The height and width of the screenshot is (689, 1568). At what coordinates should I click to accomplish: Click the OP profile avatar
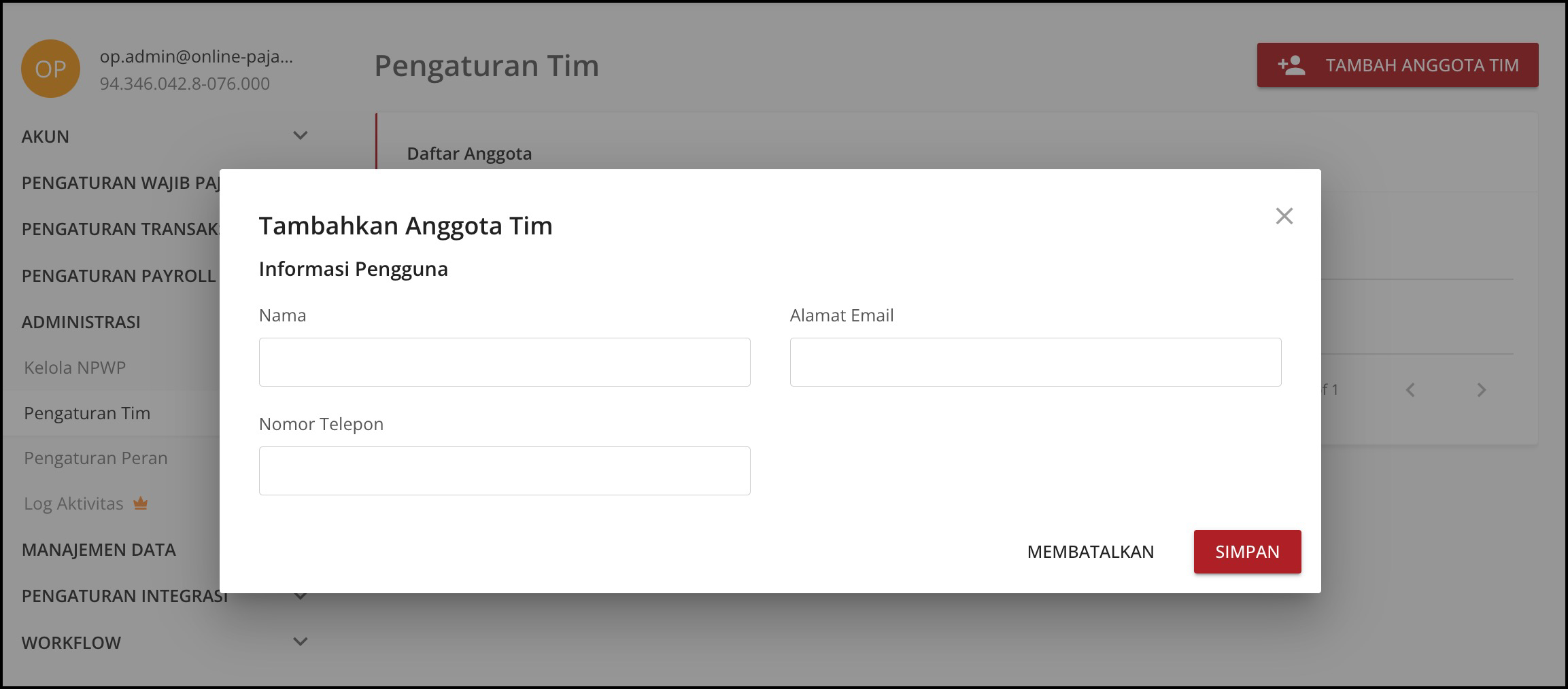(x=50, y=69)
